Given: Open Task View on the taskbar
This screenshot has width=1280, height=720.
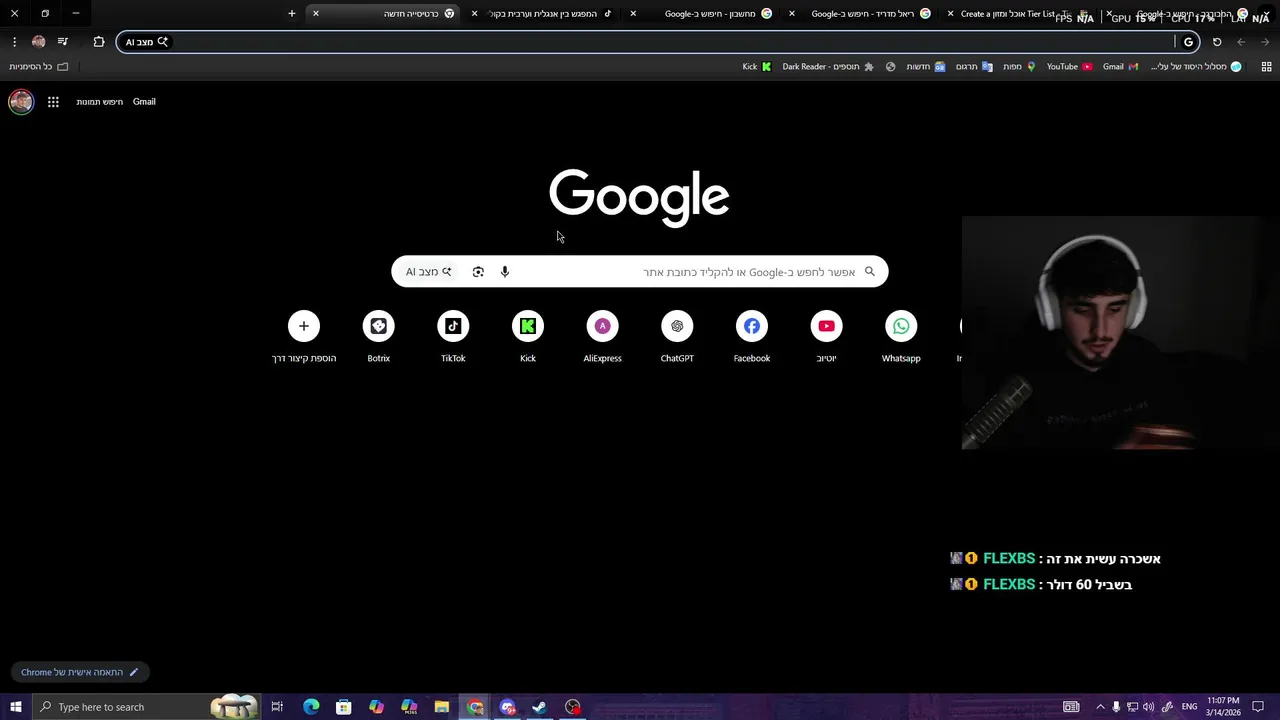Looking at the screenshot, I should pyautogui.click(x=277, y=707).
